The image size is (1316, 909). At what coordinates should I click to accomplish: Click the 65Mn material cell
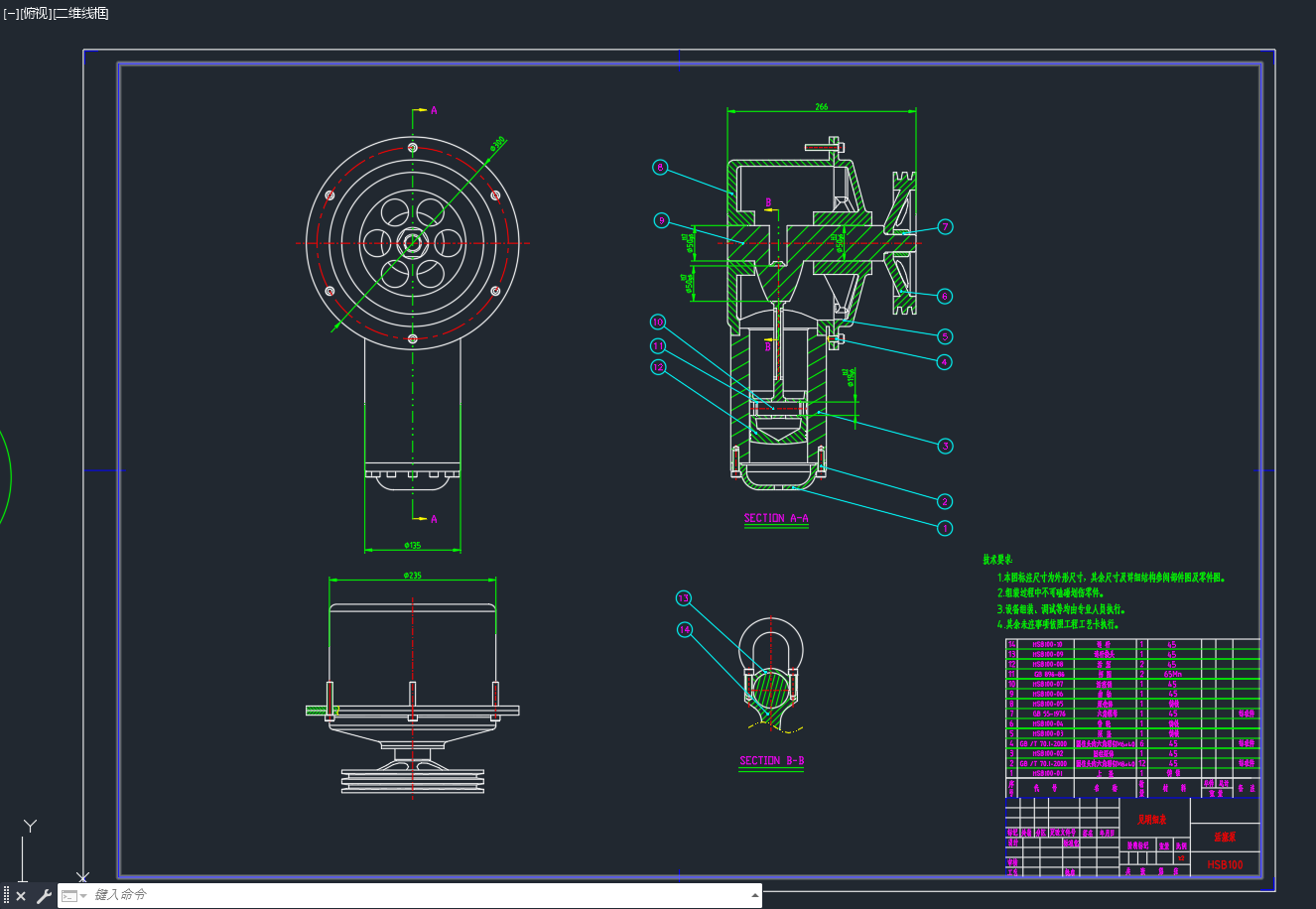click(x=1173, y=674)
